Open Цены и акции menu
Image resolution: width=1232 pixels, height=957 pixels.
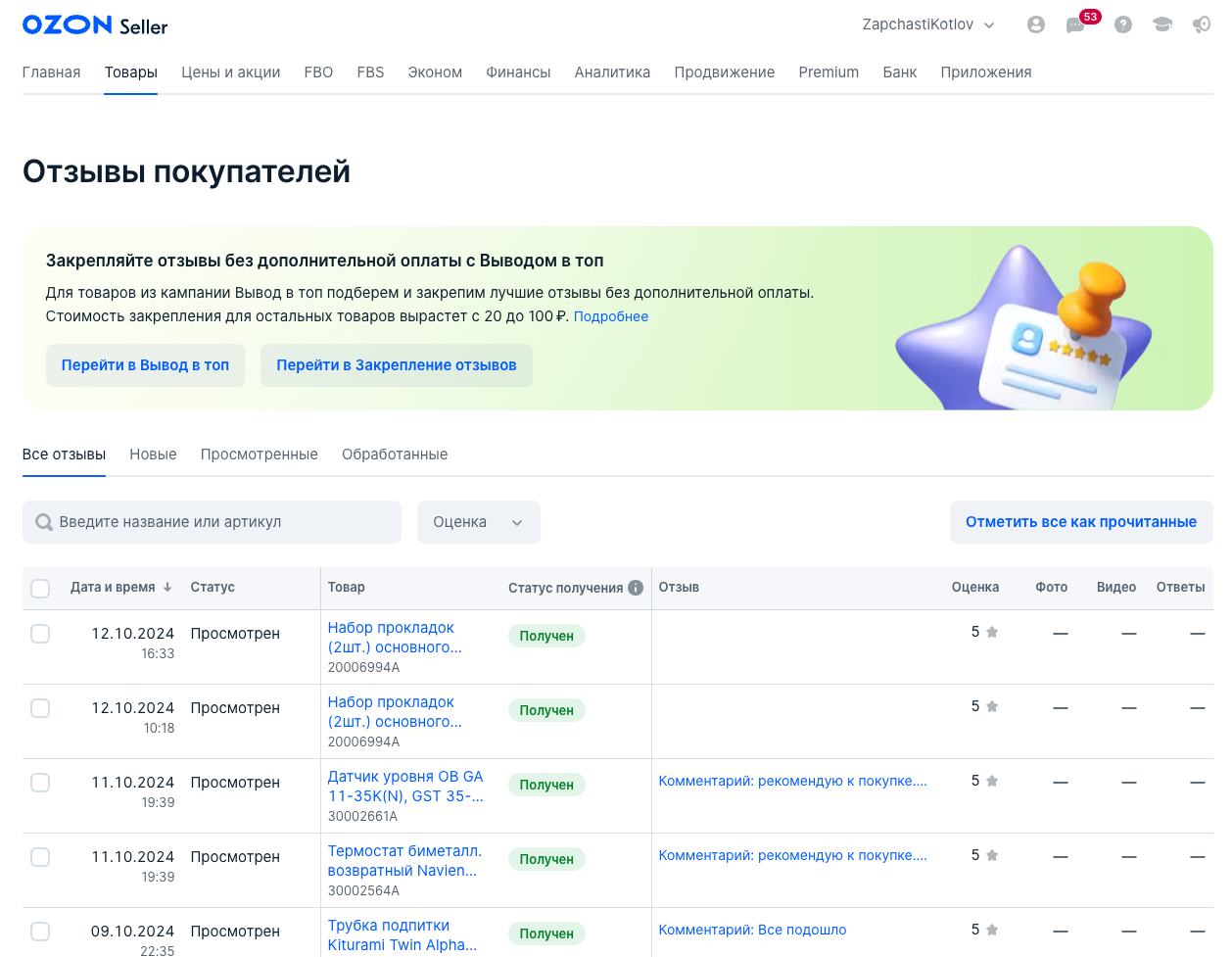[x=231, y=72]
